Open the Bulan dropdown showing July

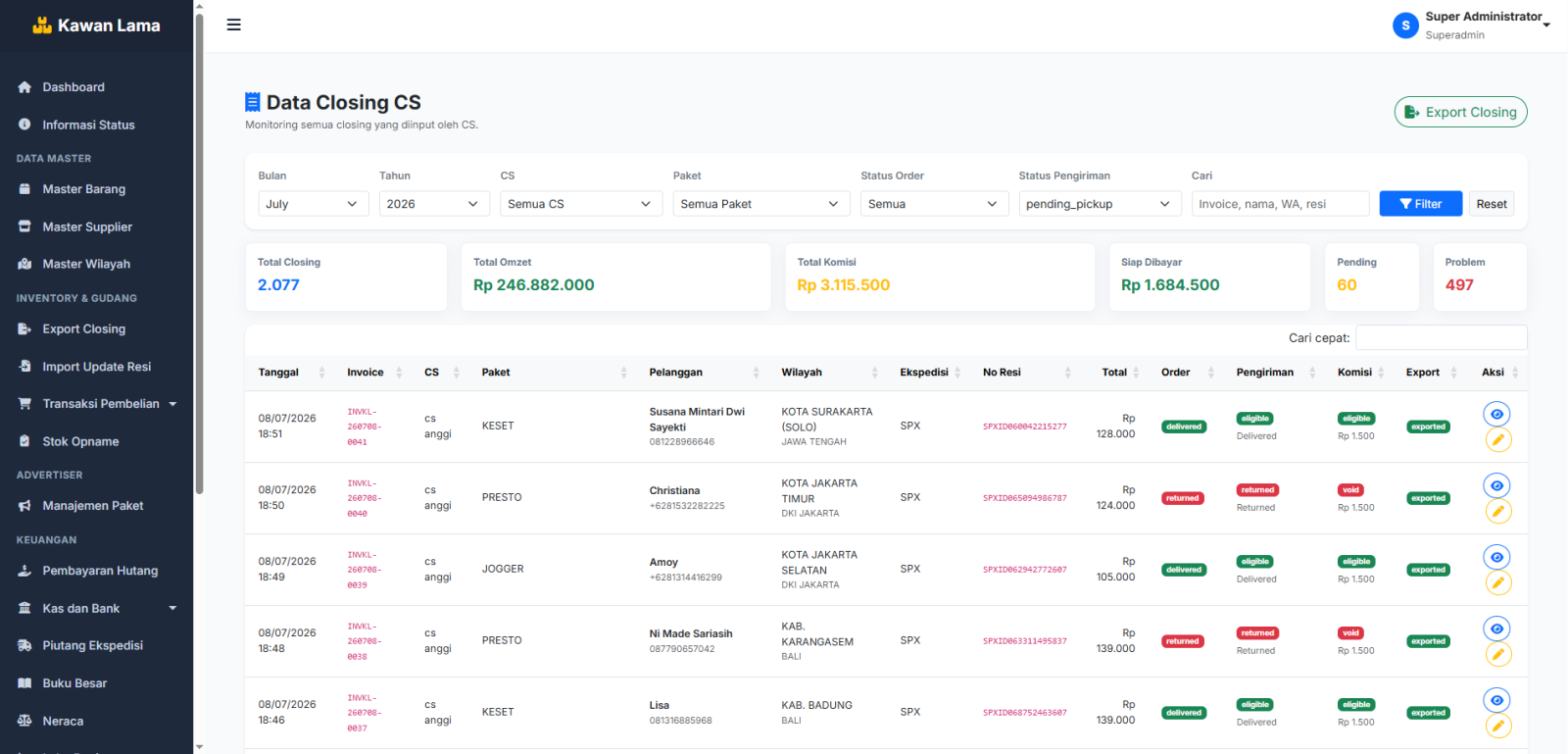(x=314, y=204)
